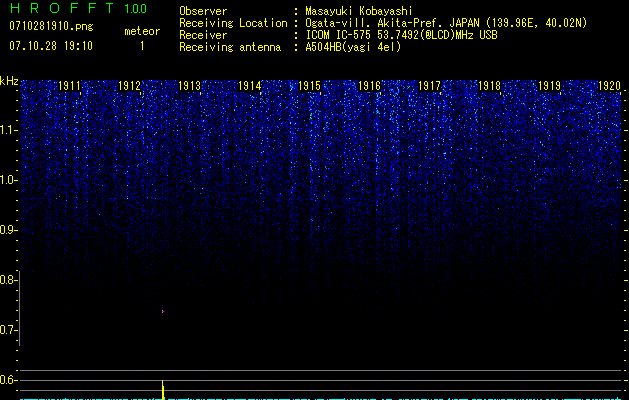Click the kHz axis unit label

coord(9,81)
